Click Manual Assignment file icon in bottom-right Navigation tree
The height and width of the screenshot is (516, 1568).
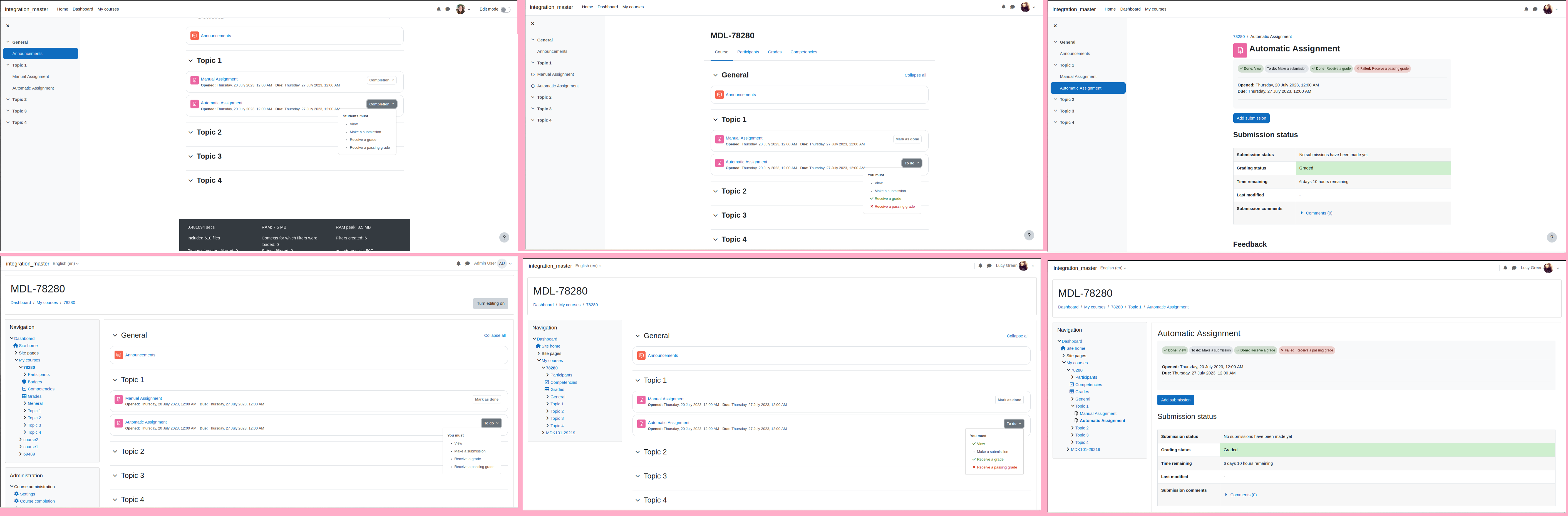point(1076,414)
